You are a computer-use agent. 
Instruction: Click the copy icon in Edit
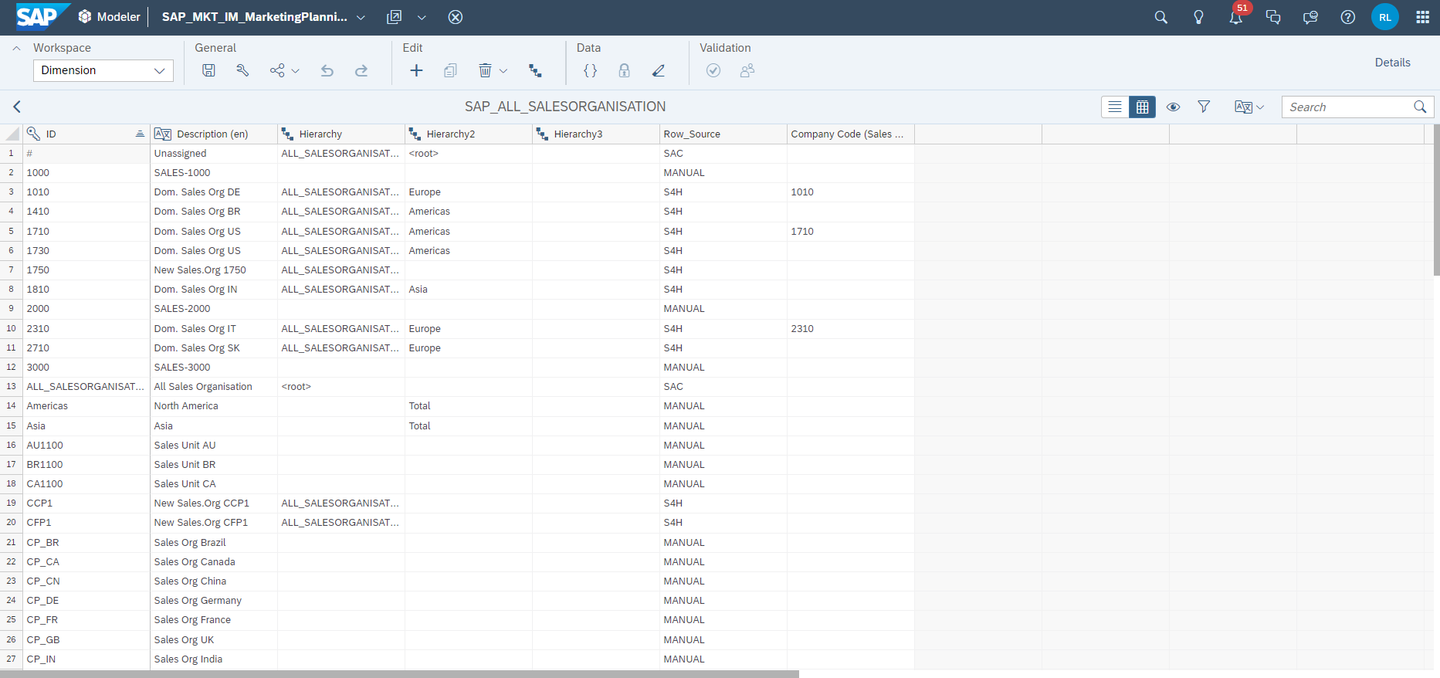pos(451,71)
